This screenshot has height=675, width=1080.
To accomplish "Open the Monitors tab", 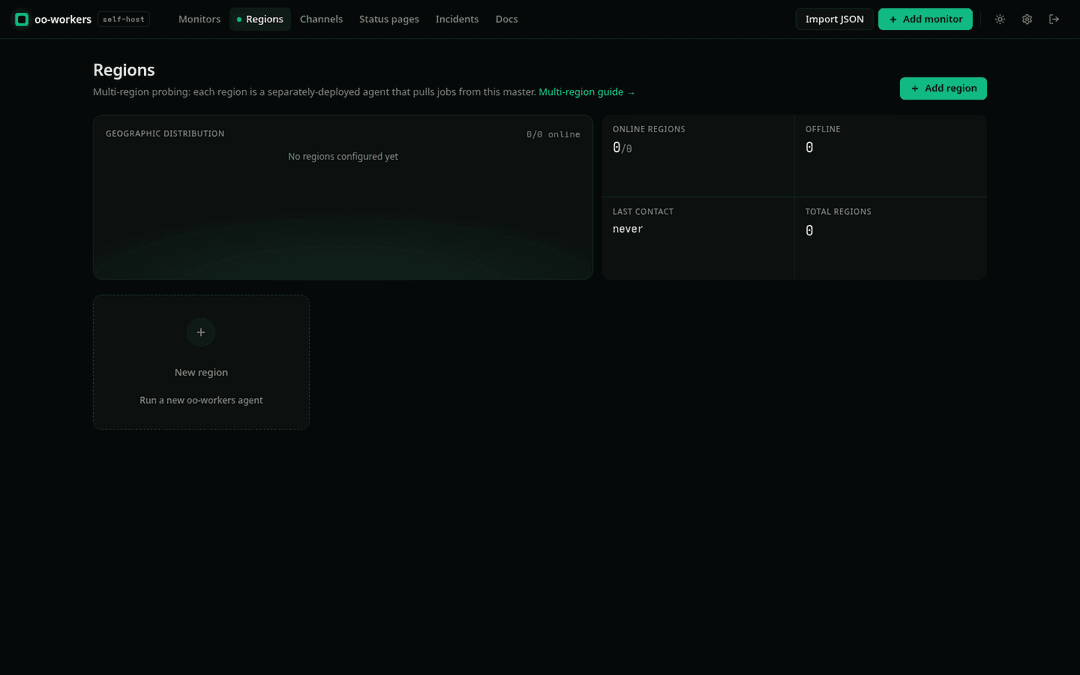I will [x=199, y=19].
